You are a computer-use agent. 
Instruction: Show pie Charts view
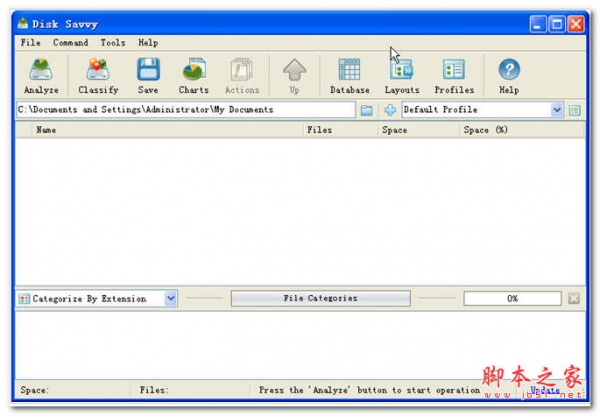194,76
